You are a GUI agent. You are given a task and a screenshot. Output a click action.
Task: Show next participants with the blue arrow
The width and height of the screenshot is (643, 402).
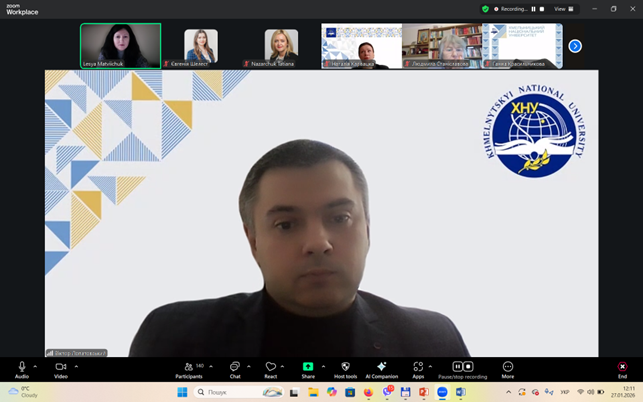pyautogui.click(x=575, y=46)
